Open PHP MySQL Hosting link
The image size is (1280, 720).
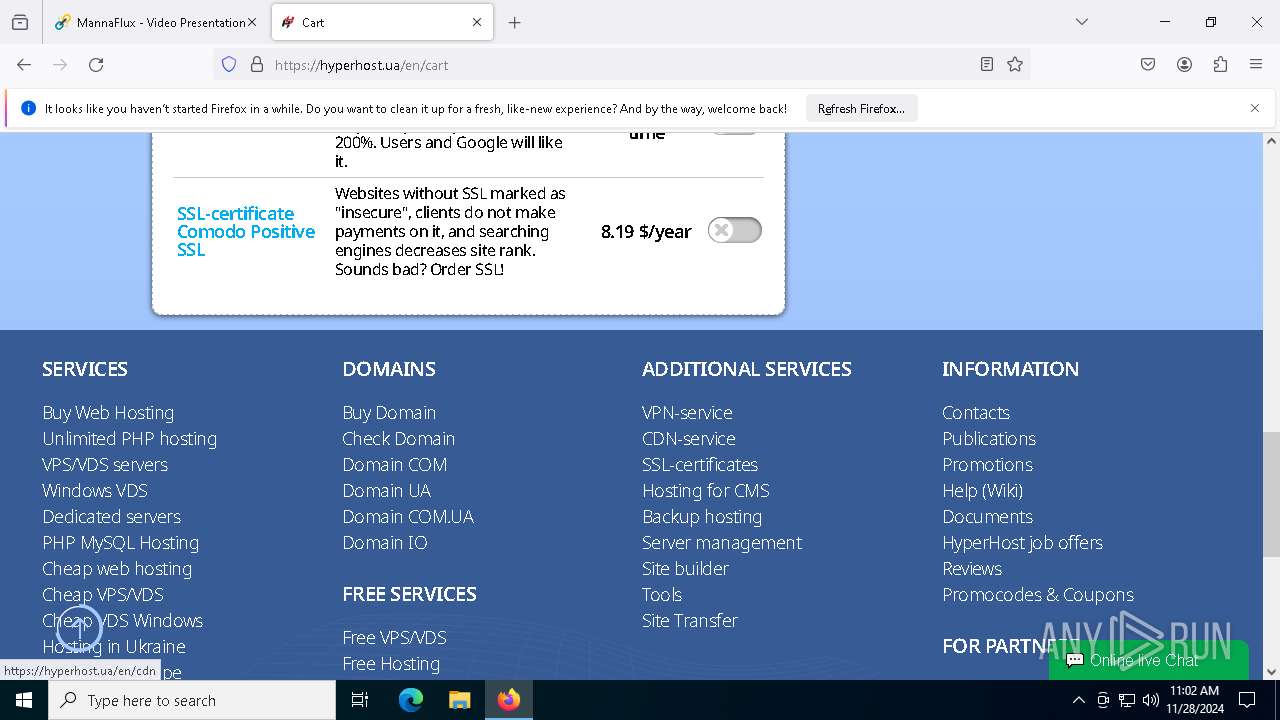(x=120, y=542)
